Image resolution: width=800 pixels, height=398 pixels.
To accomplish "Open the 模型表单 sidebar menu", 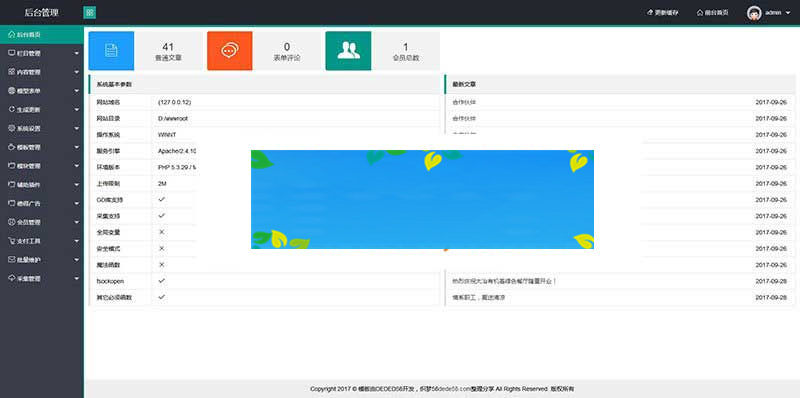I will (42, 91).
